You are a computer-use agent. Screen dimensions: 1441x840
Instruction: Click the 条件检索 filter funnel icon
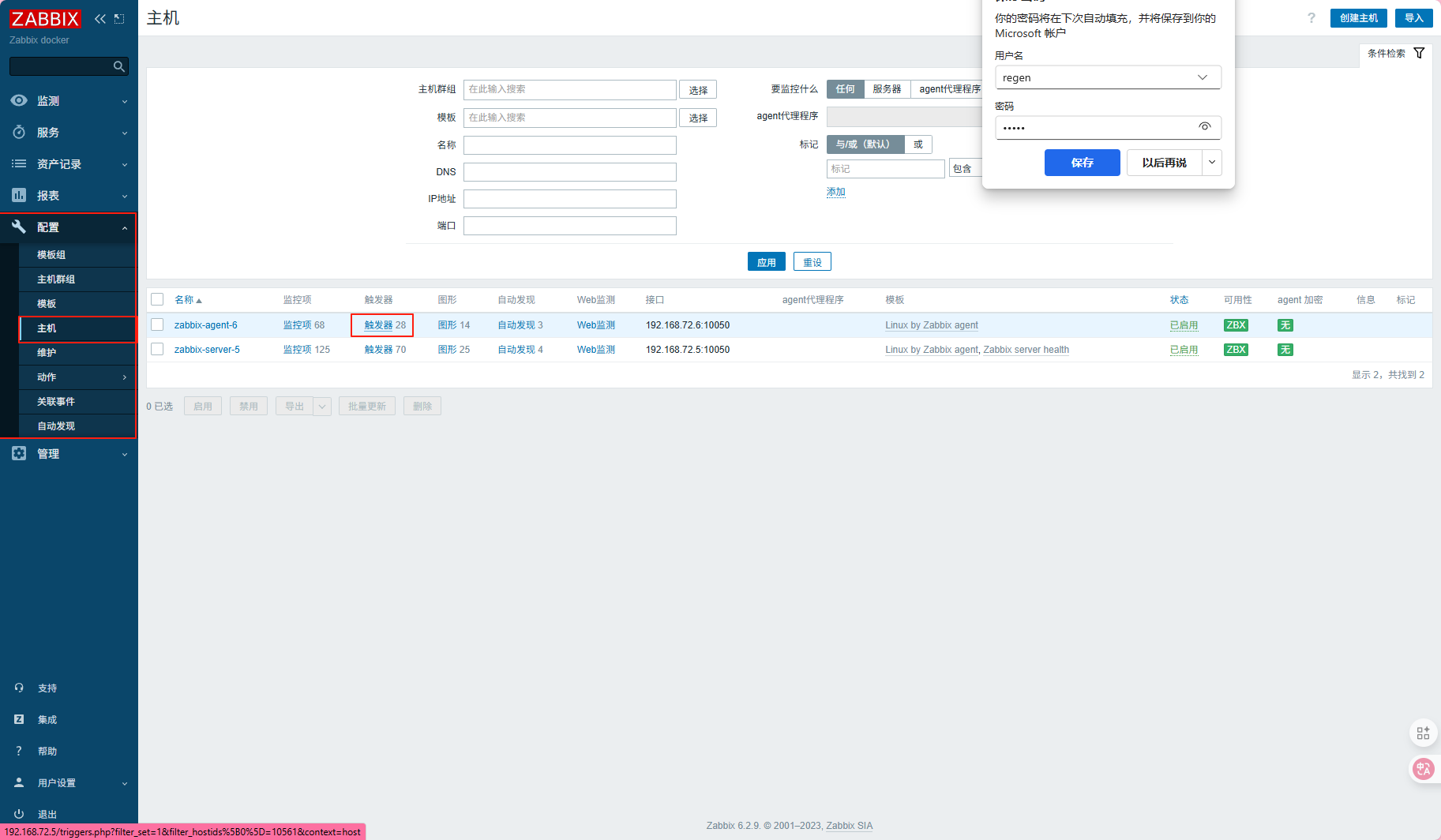tap(1419, 53)
